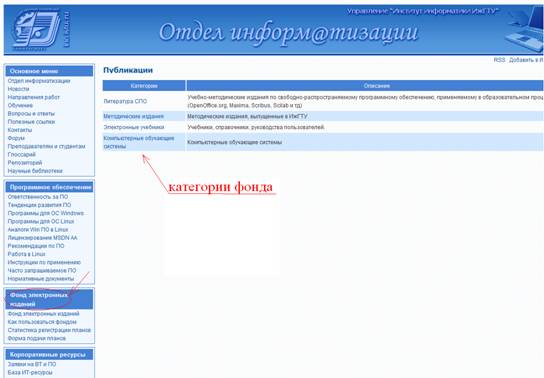
Task: Open the 'Новости' menu link
Action: [18, 89]
